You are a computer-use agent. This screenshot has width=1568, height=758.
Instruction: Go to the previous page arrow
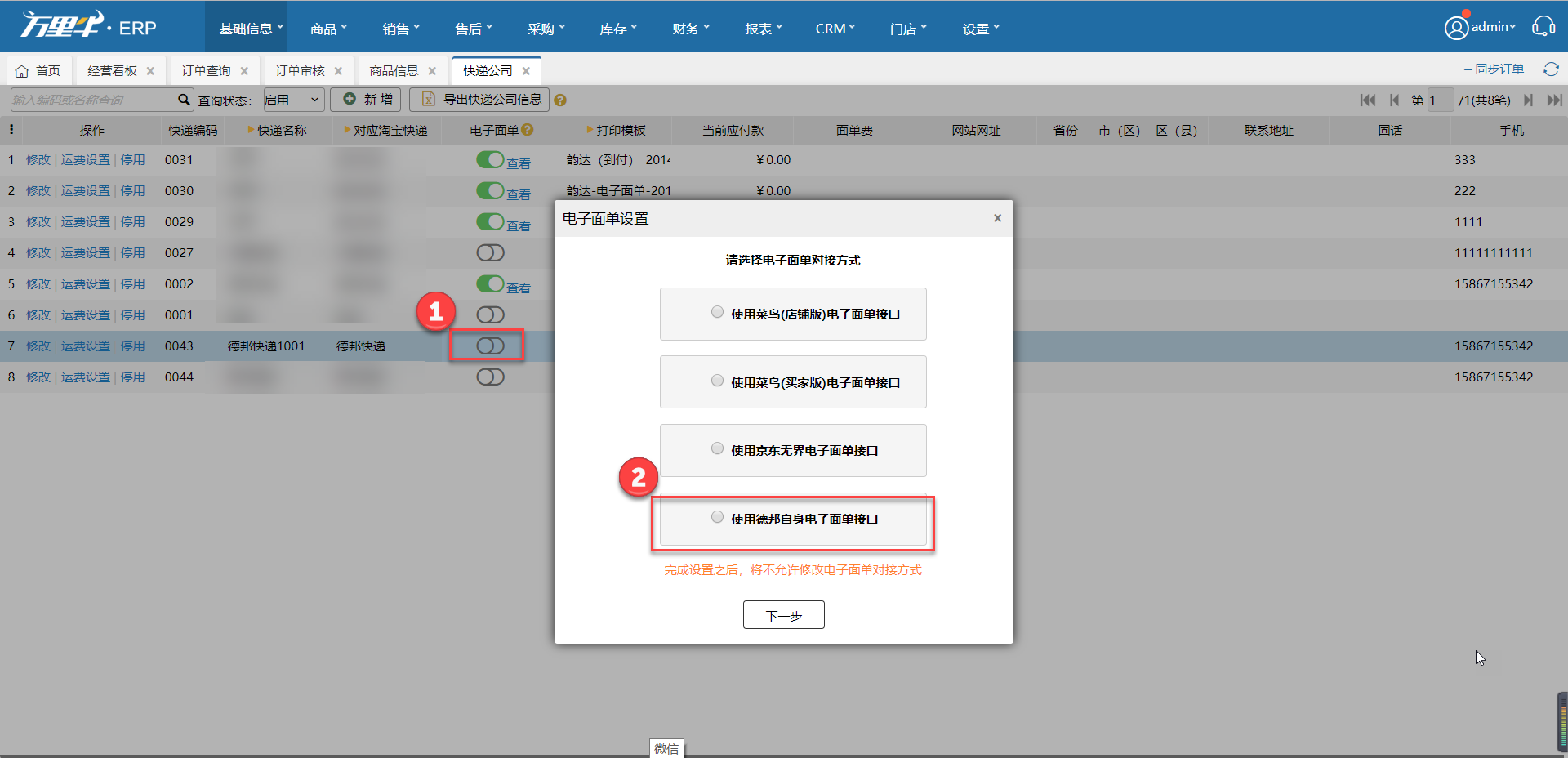(1394, 100)
